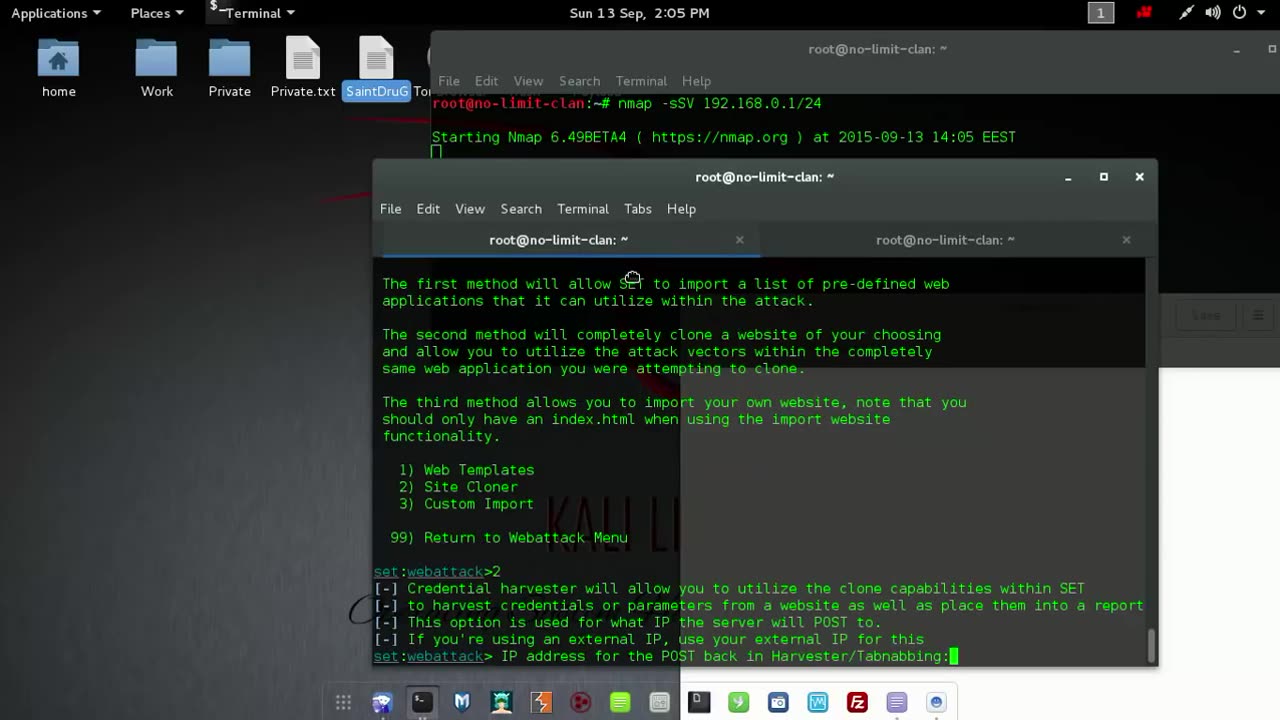
Task: Click the IP address prompt input cursor
Action: tap(954, 656)
